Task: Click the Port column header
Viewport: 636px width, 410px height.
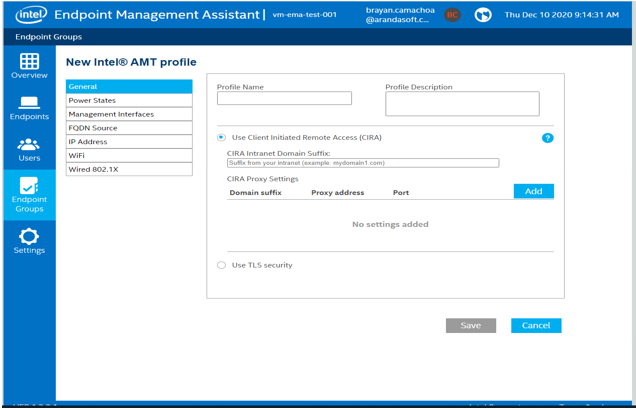Action: coord(401,193)
